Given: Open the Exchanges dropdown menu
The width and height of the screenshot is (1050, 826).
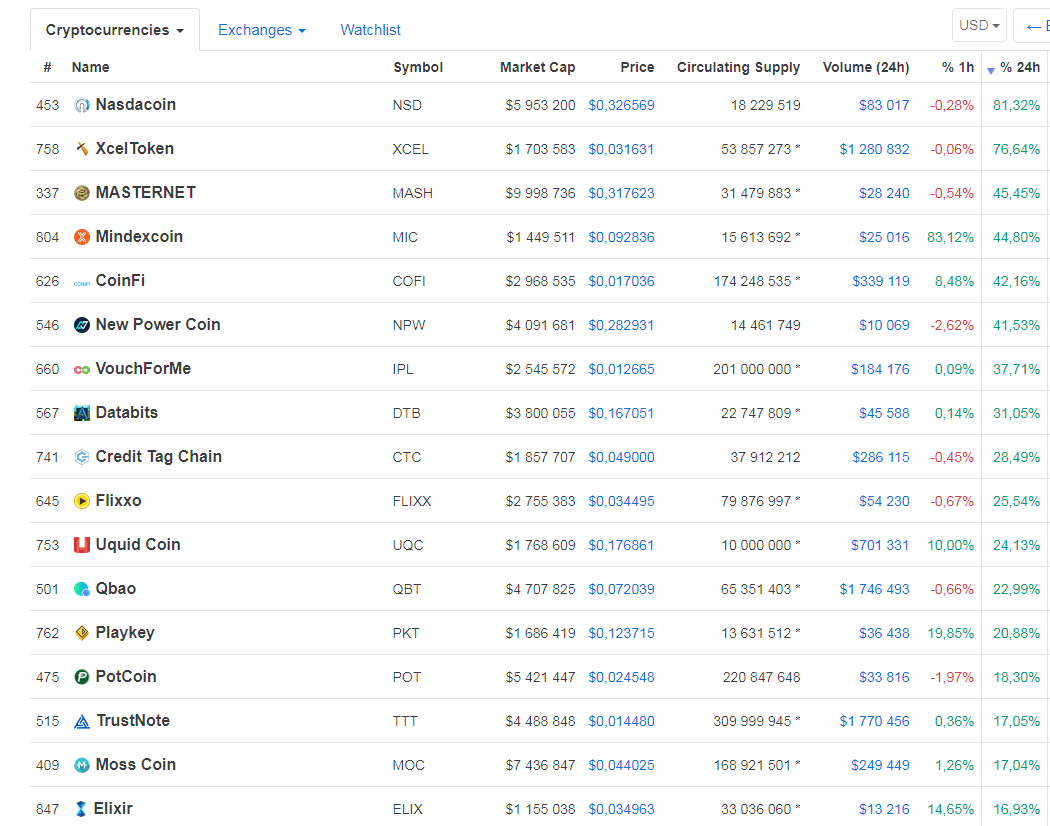Looking at the screenshot, I should tap(262, 30).
